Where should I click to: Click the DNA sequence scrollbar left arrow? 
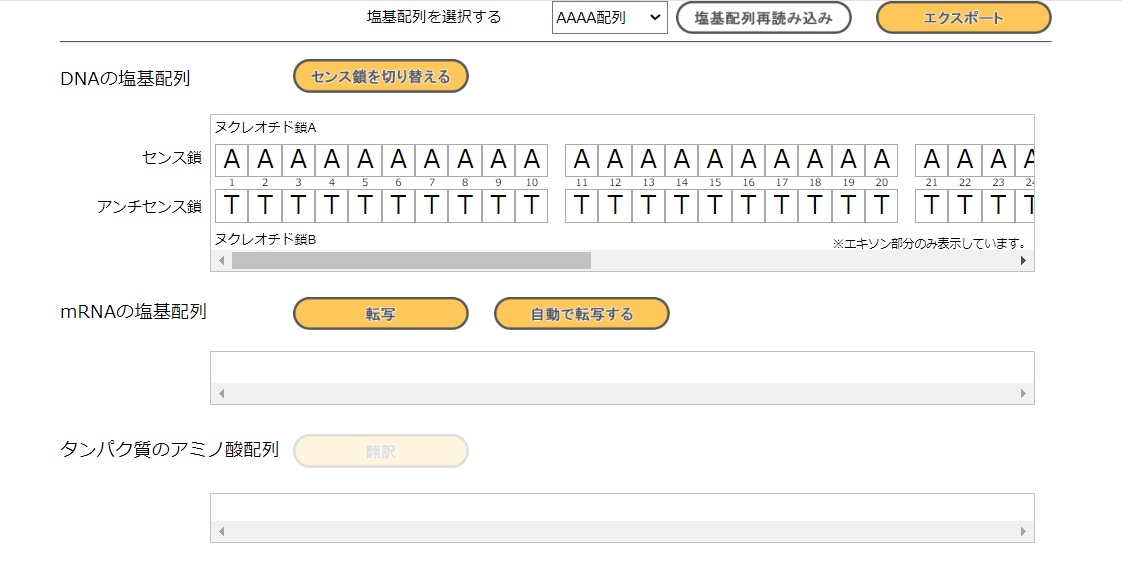221,260
